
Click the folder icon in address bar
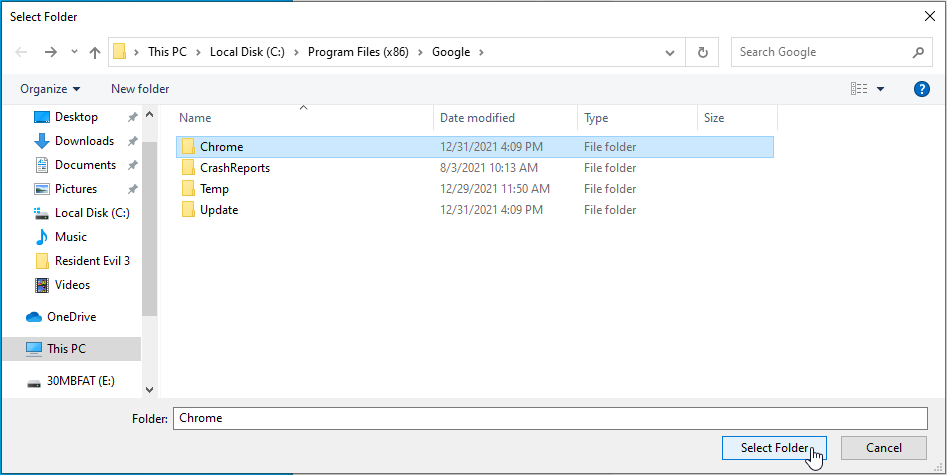pyautogui.click(x=120, y=52)
